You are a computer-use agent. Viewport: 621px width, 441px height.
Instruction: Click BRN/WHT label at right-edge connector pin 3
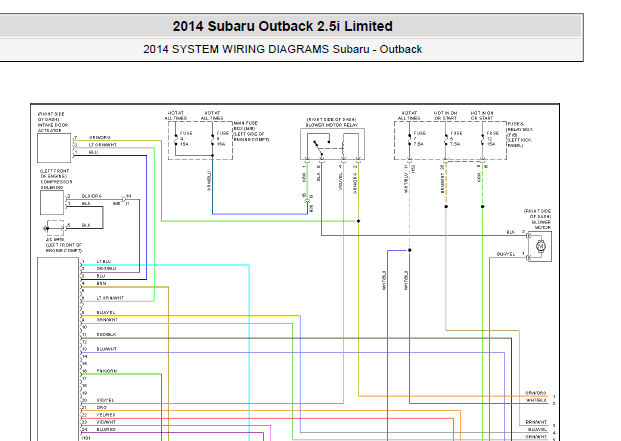[536, 422]
